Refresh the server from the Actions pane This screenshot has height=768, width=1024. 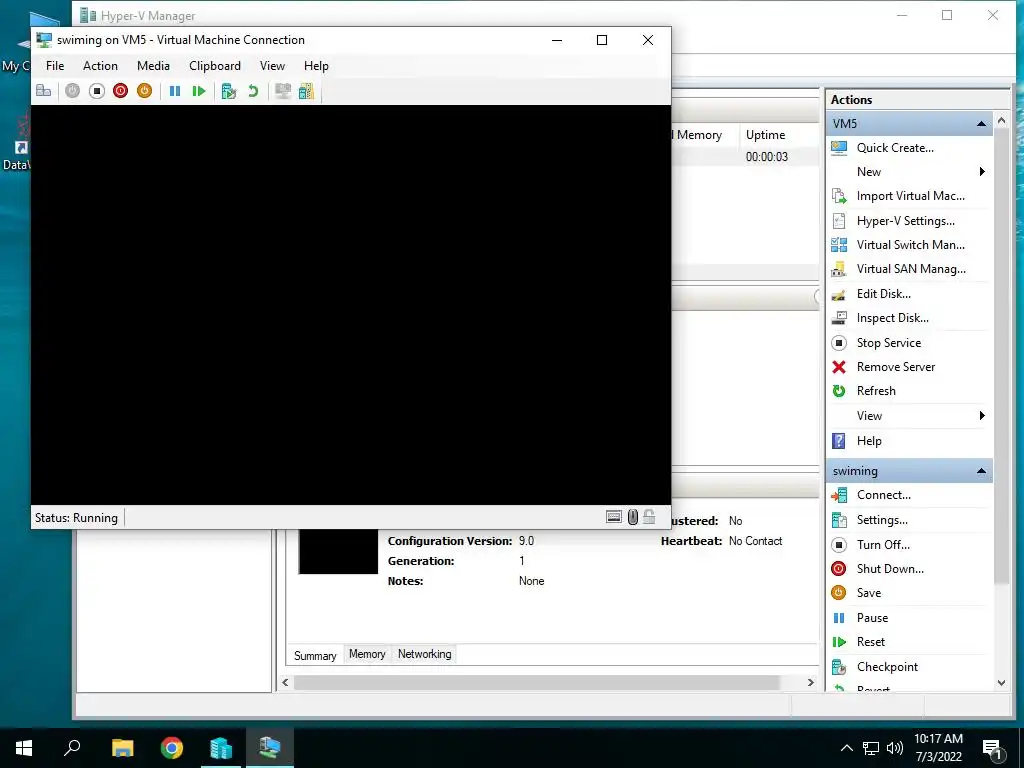tap(876, 391)
